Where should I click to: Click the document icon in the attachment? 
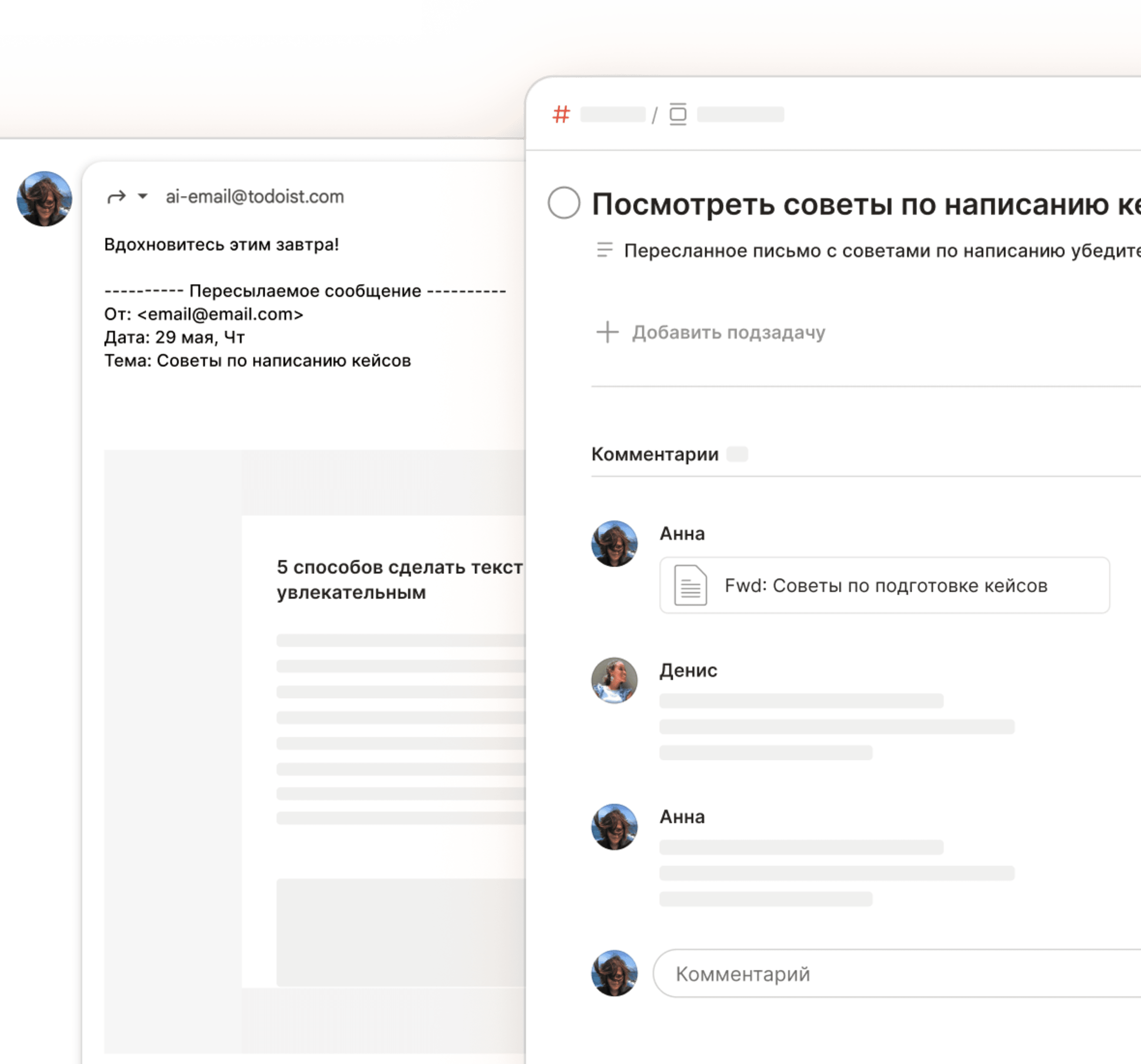pyautogui.click(x=690, y=585)
